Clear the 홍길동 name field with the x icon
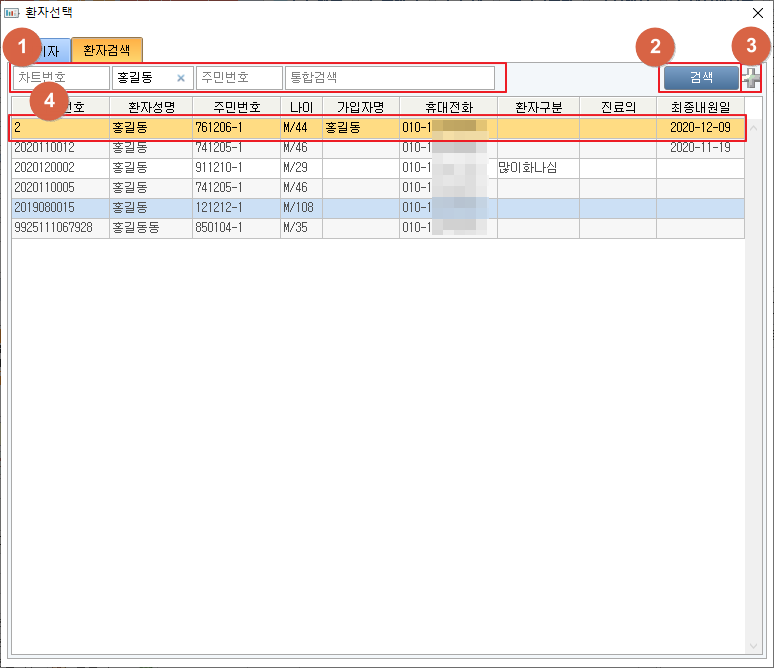The width and height of the screenshot is (774, 668). coord(181,78)
